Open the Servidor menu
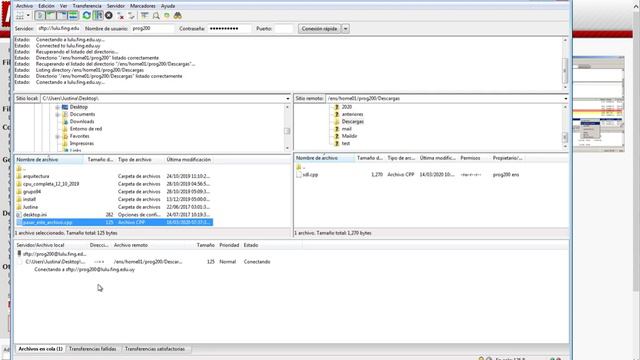640x360 pixels. (116, 6)
